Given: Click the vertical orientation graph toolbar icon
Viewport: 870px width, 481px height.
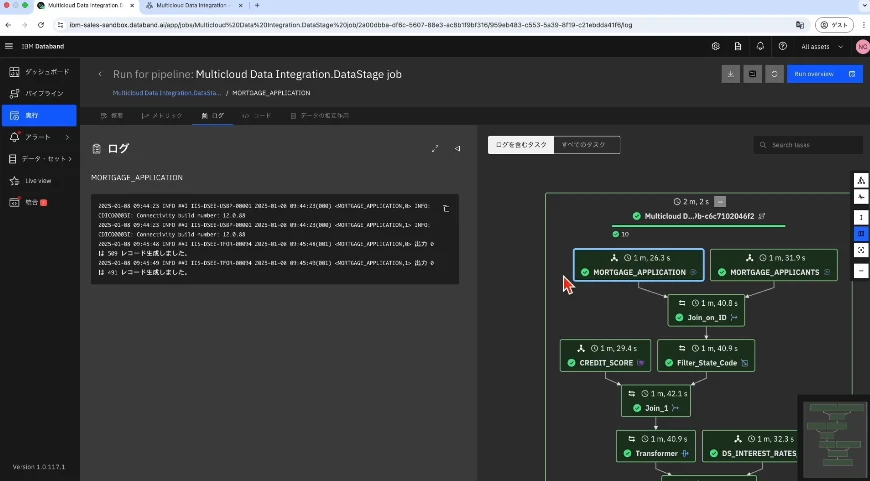Looking at the screenshot, I should [861, 217].
